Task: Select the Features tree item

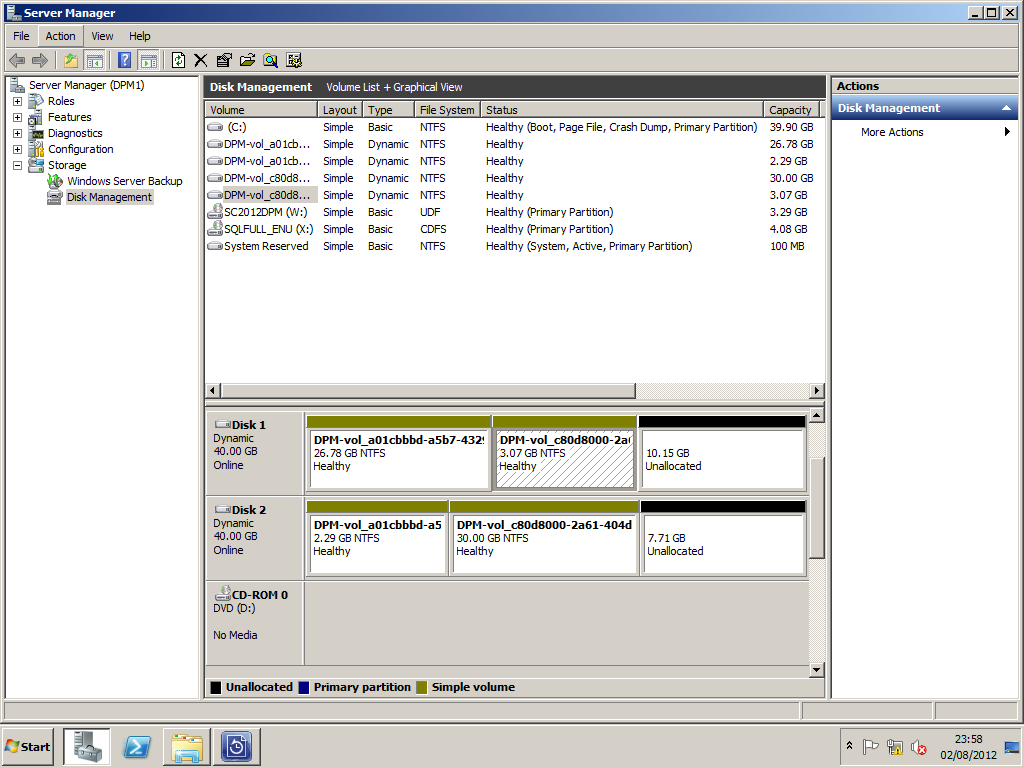Action: 69,118
